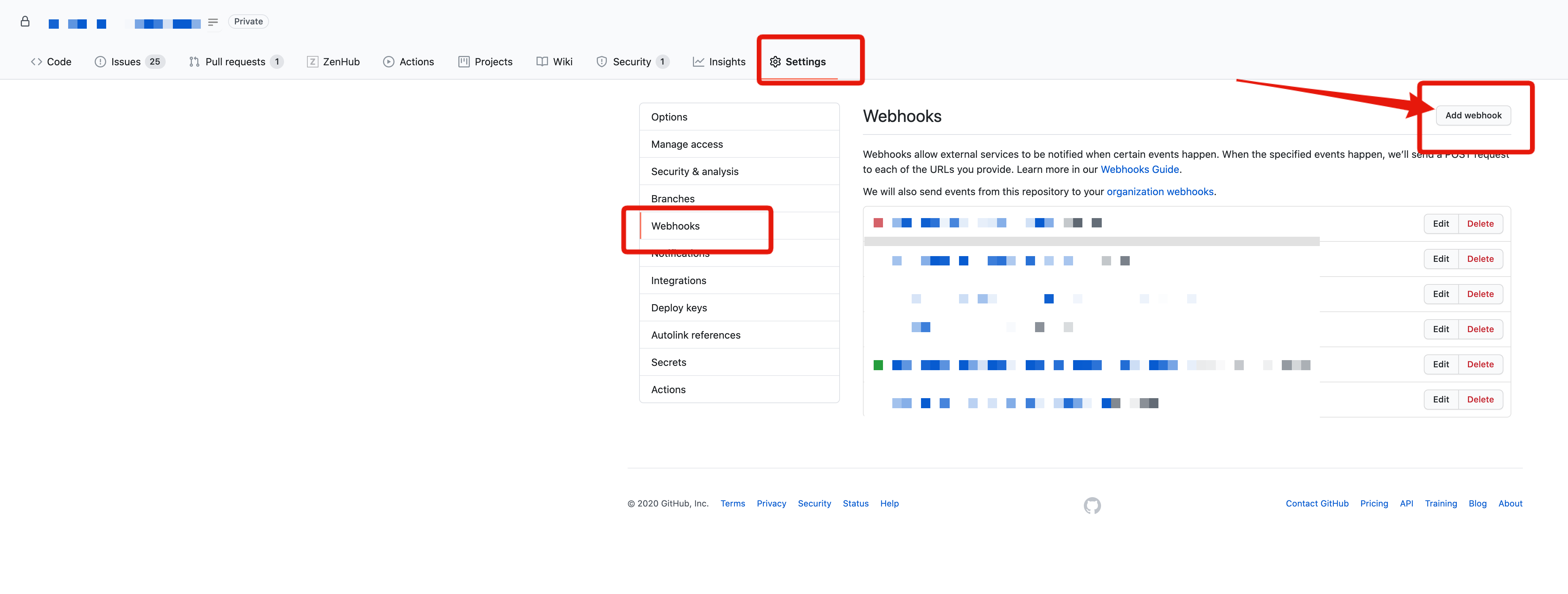This screenshot has height=594, width=1568.
Task: Open the ZenHub tab
Action: pos(333,61)
